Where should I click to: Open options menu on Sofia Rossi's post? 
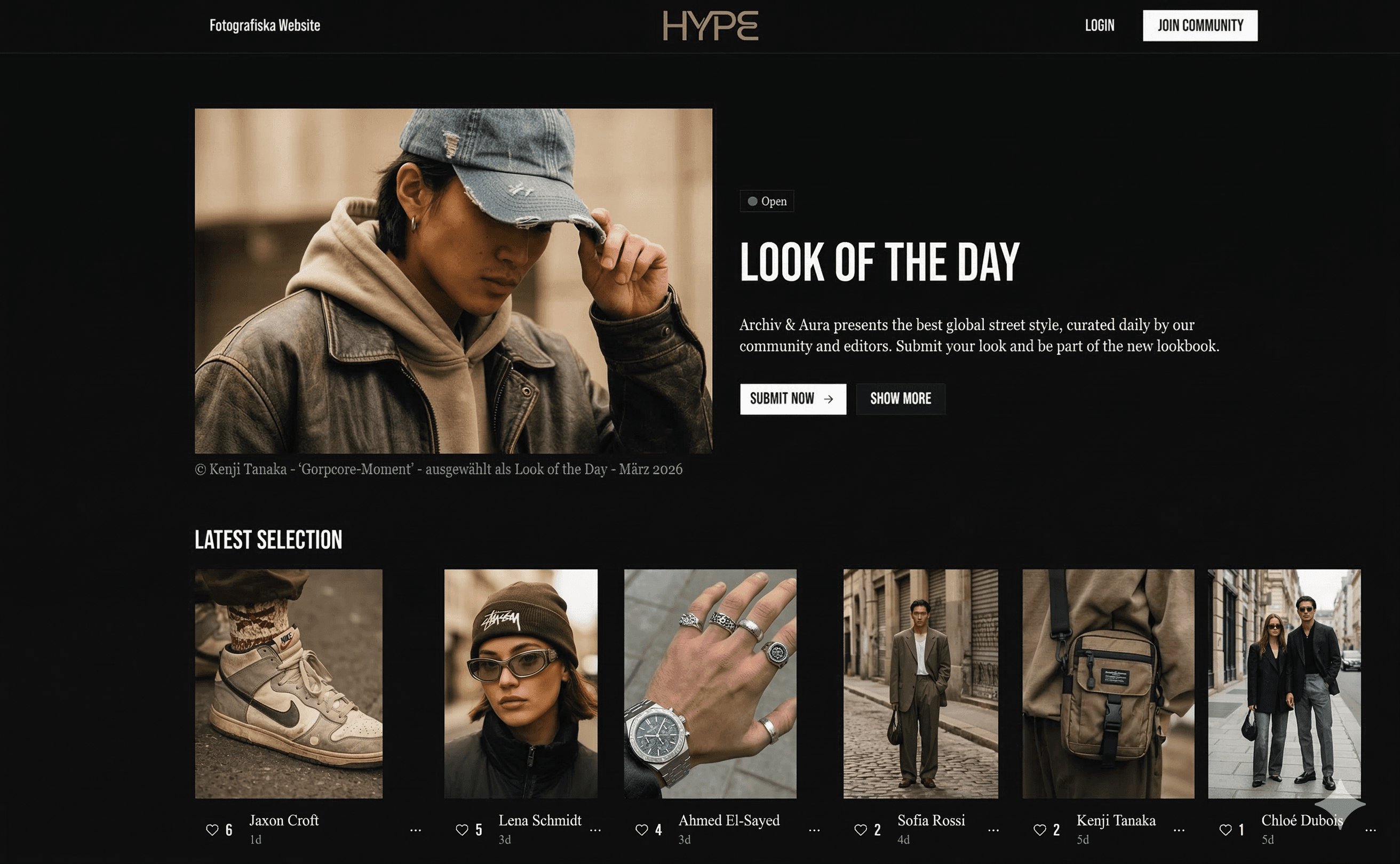click(993, 830)
